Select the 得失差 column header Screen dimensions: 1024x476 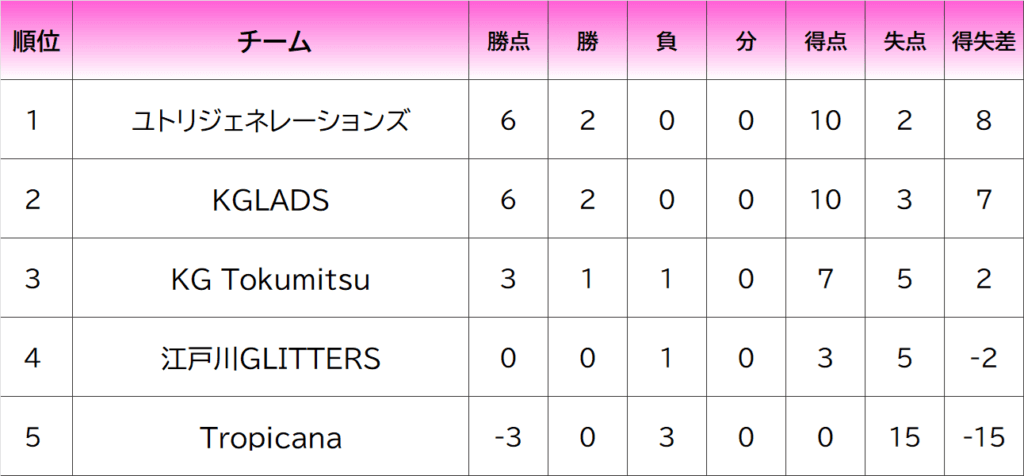[x=984, y=42]
